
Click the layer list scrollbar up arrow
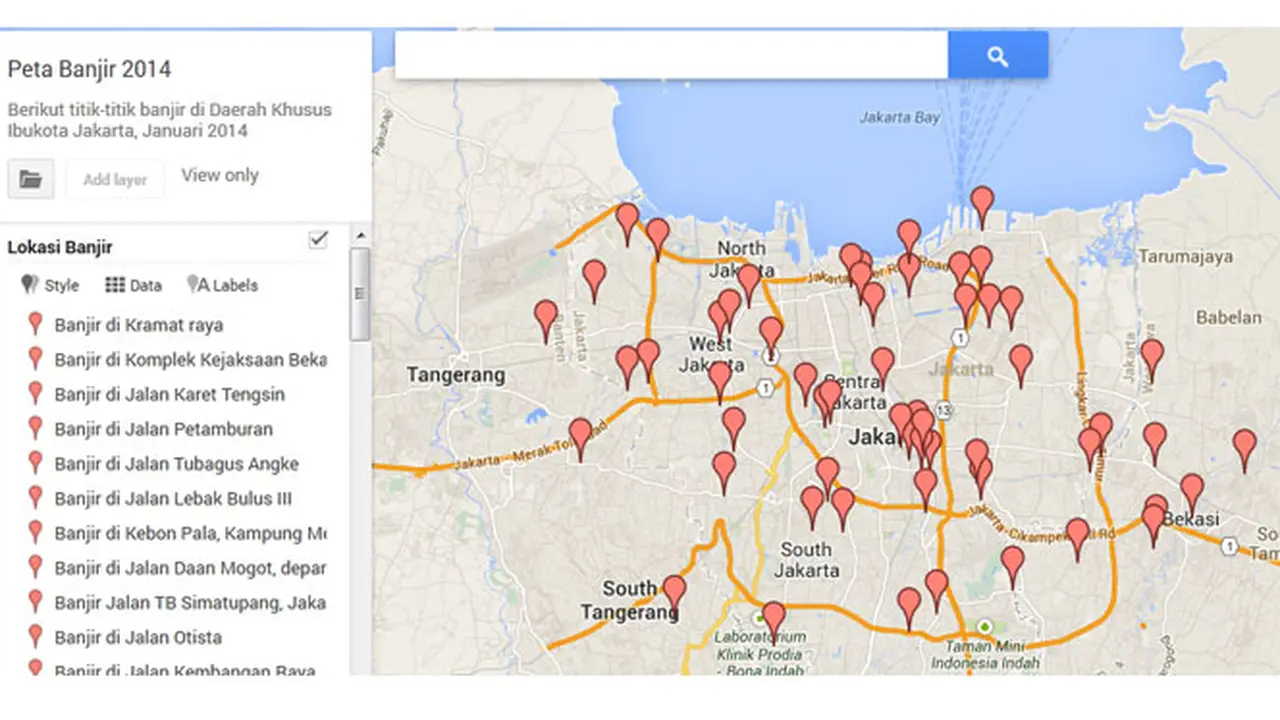tap(360, 236)
